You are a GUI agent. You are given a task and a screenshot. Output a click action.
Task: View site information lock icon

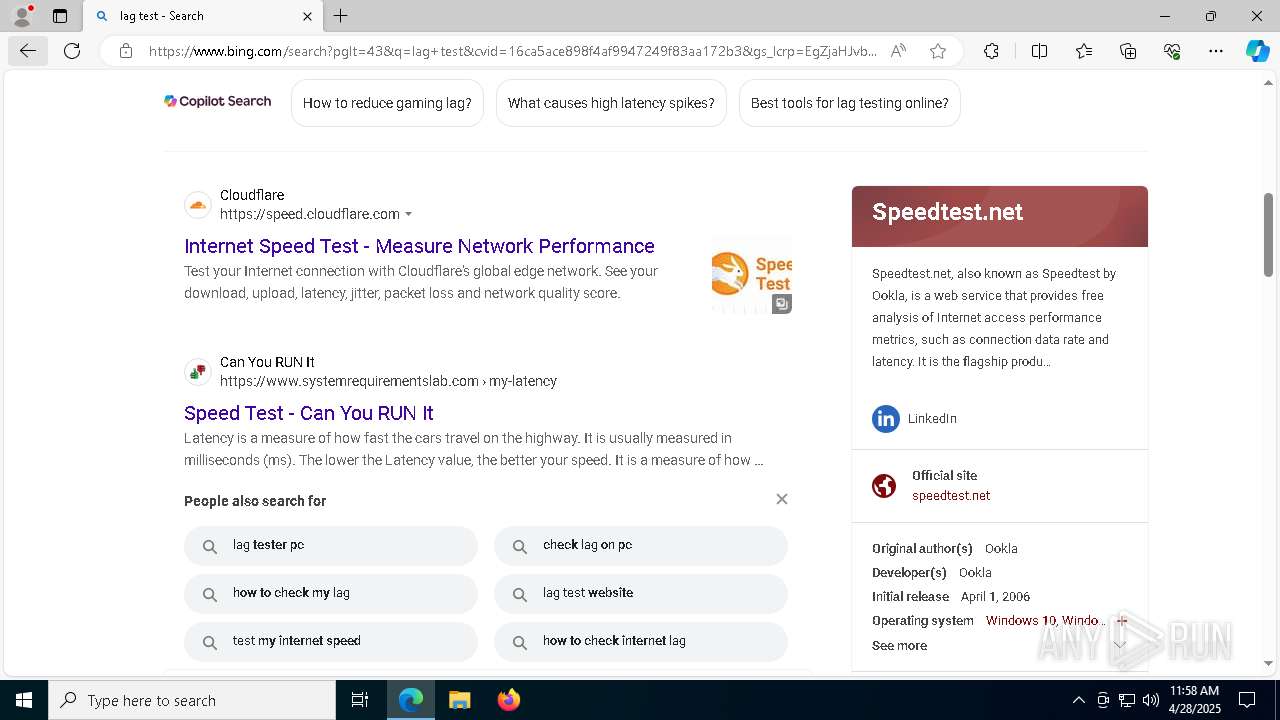tap(126, 51)
